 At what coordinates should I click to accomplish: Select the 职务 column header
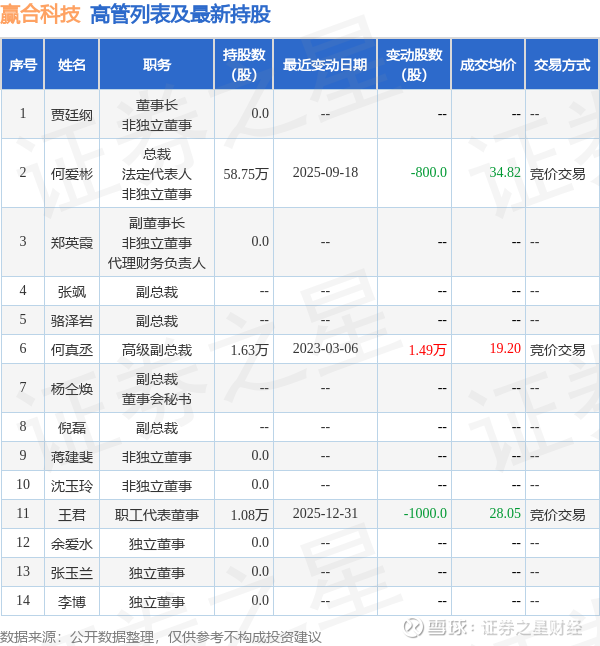click(157, 64)
